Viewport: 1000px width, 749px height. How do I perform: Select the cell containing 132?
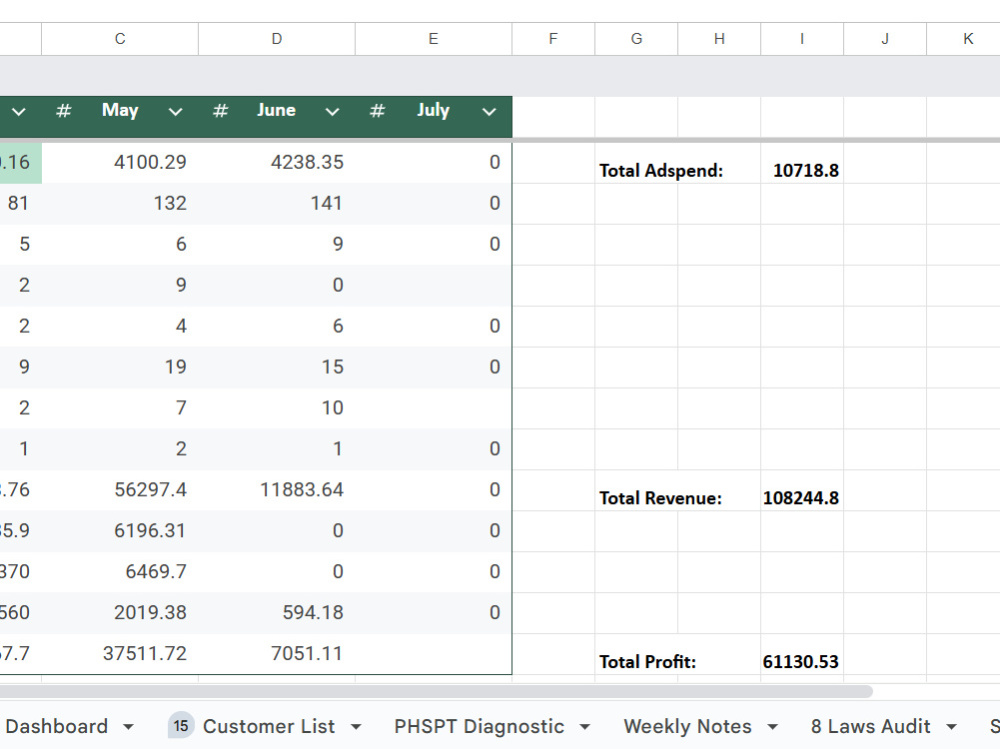120,204
